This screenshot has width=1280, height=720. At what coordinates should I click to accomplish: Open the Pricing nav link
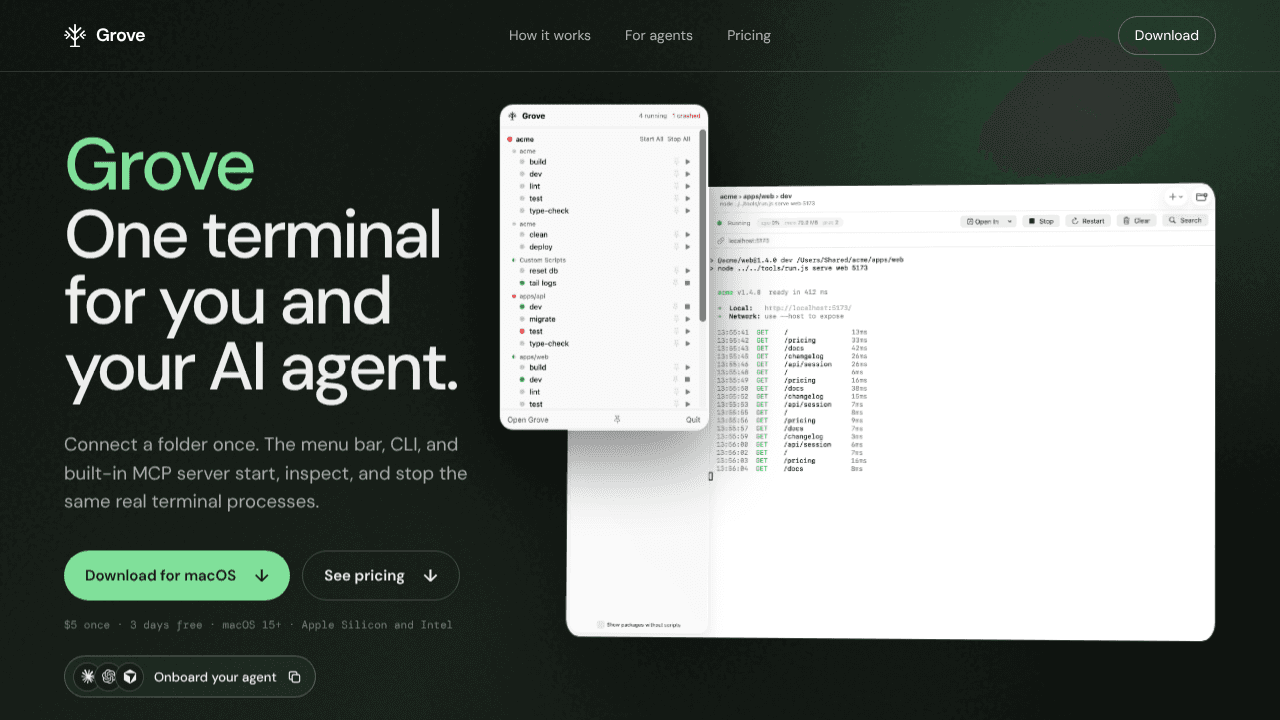pos(749,35)
